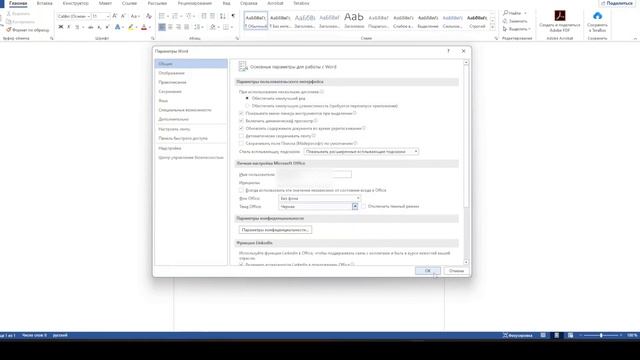This screenshot has height=360, width=640.
Task: Click the Save to TeraBox cloud icon
Action: point(597,16)
